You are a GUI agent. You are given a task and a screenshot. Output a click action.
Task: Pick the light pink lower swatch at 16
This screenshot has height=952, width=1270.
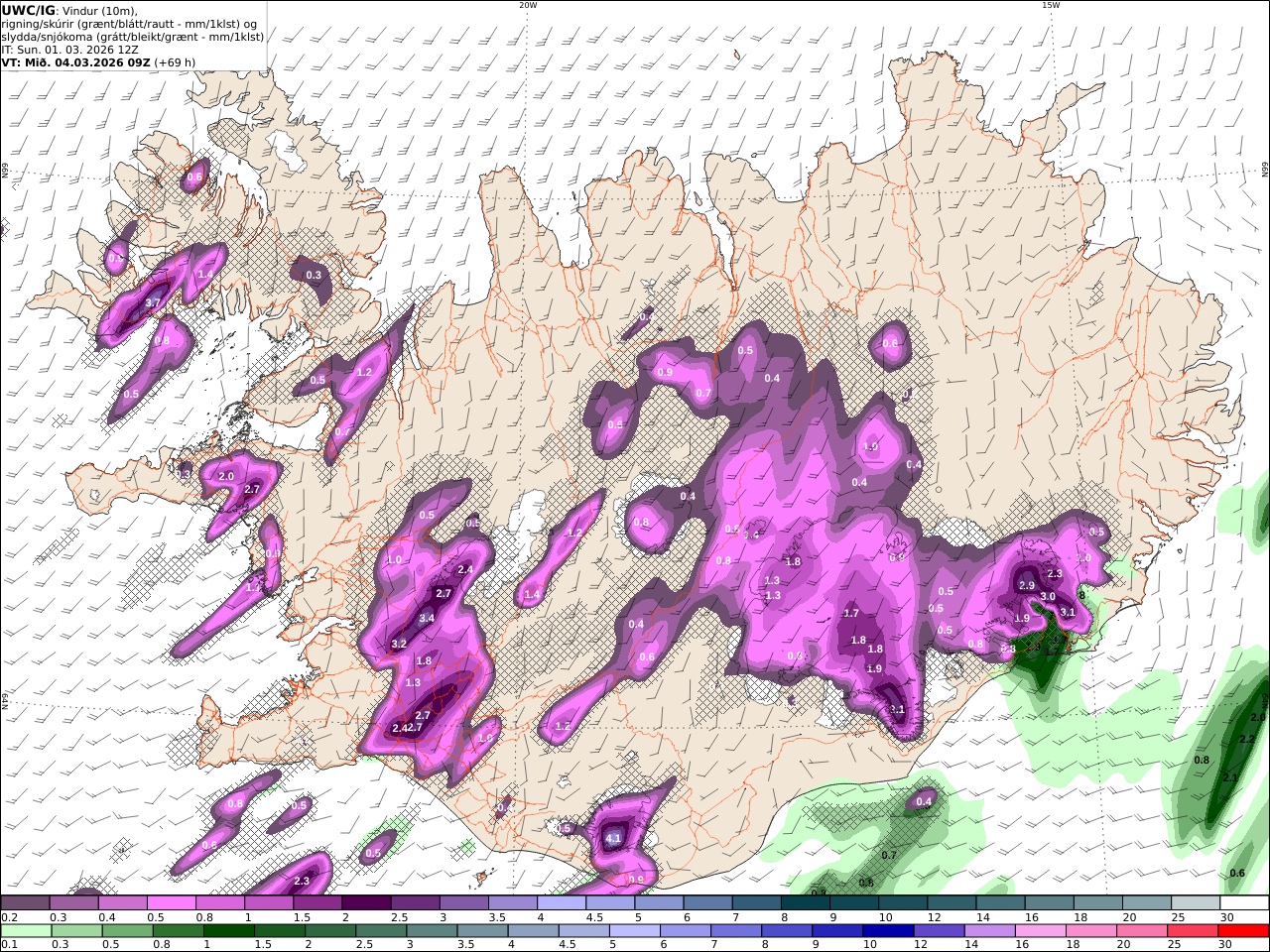[x=1040, y=931]
